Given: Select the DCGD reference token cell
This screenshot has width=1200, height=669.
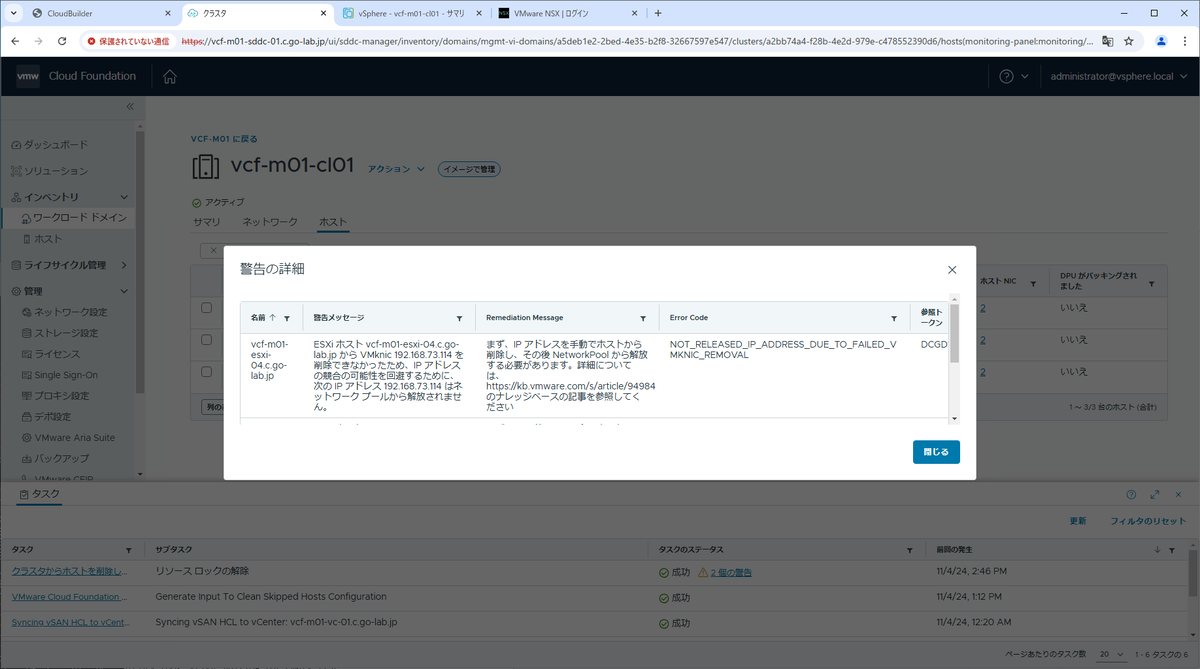Looking at the screenshot, I should [x=932, y=344].
